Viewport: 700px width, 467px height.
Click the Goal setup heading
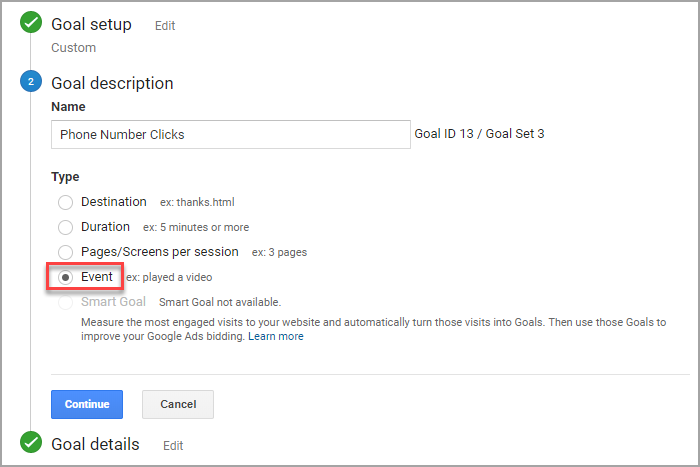click(91, 24)
